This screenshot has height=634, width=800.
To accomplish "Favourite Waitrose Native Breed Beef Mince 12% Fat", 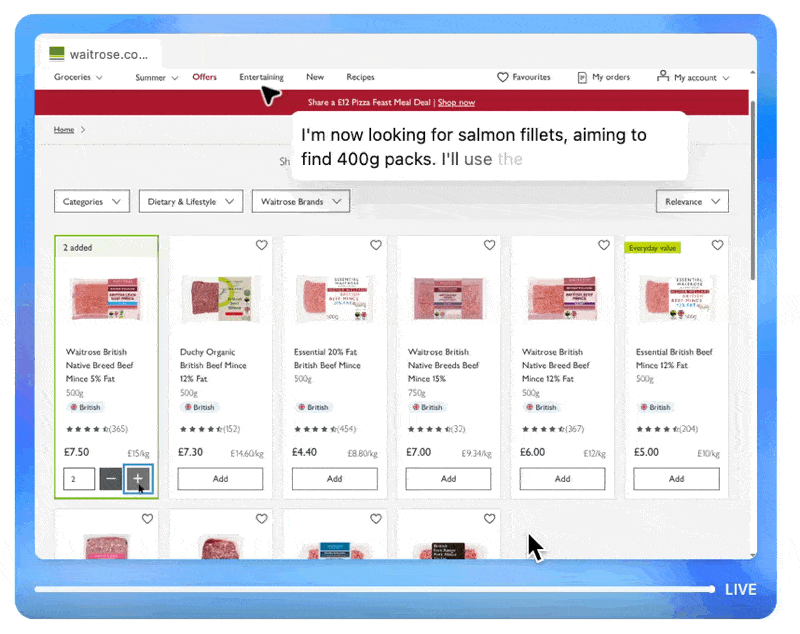I will pos(604,245).
